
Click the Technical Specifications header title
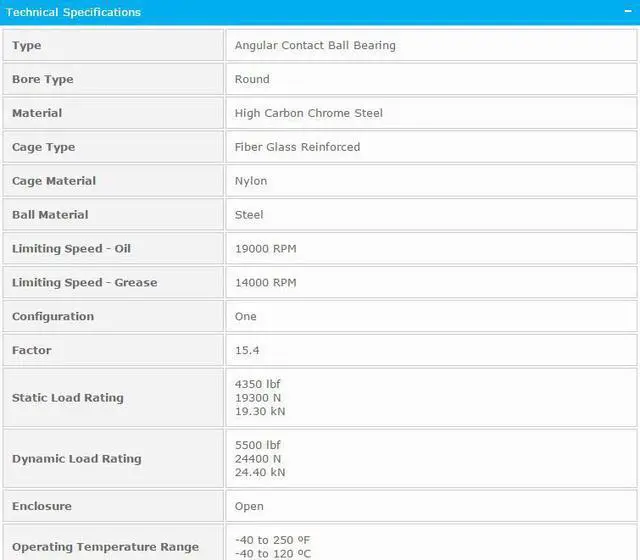(x=74, y=12)
